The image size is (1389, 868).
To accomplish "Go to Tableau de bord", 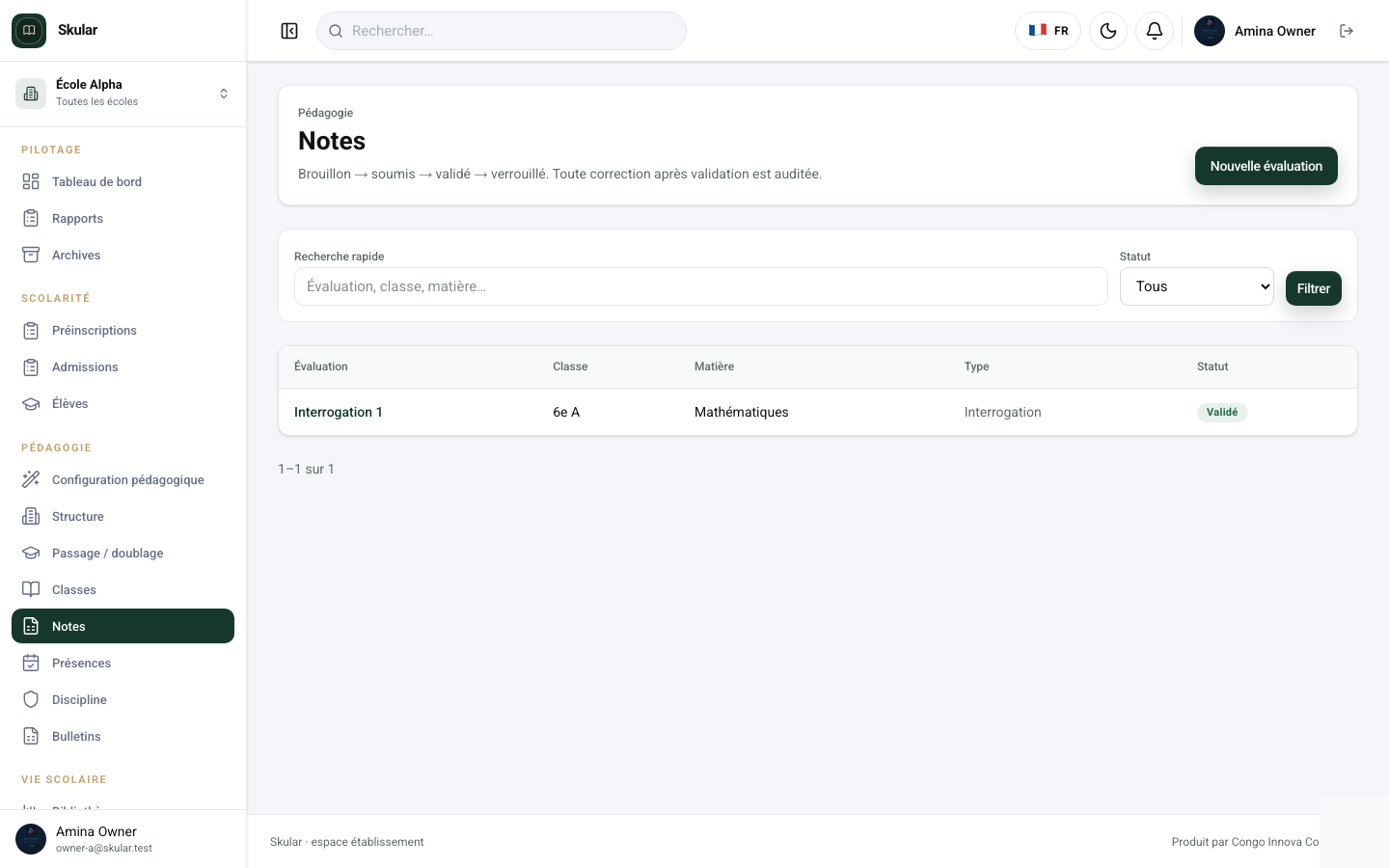I will 123,181.
